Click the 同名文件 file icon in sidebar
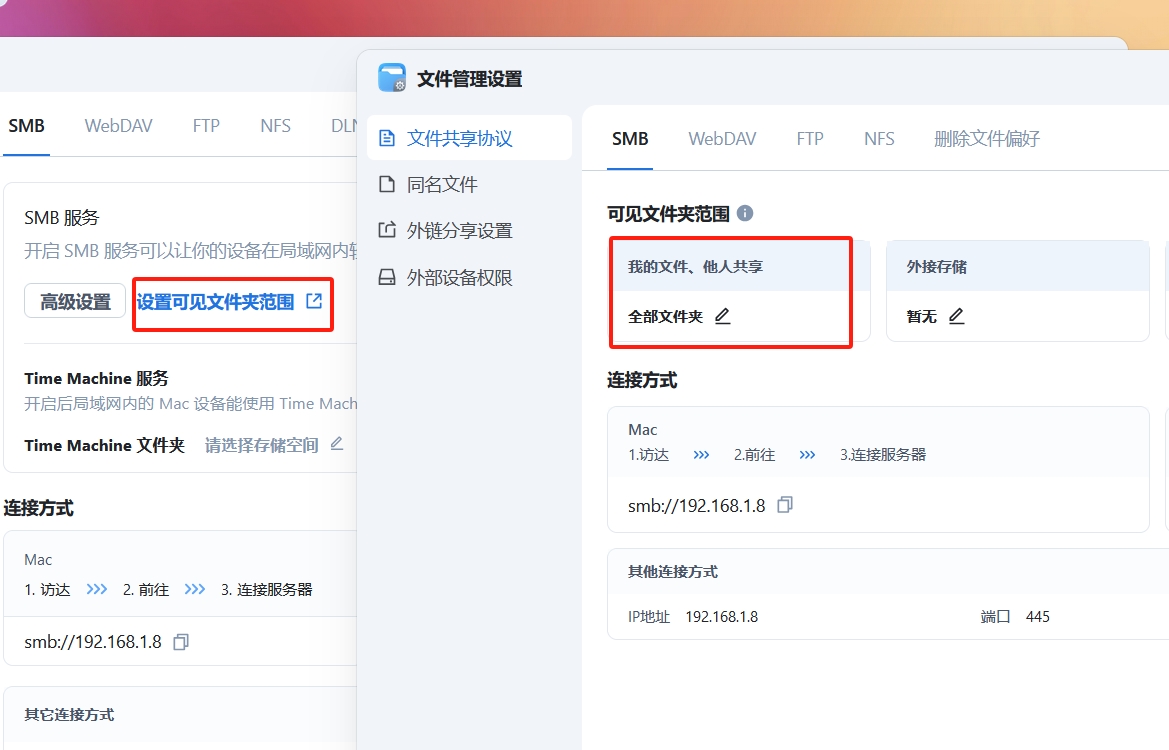 pos(387,184)
